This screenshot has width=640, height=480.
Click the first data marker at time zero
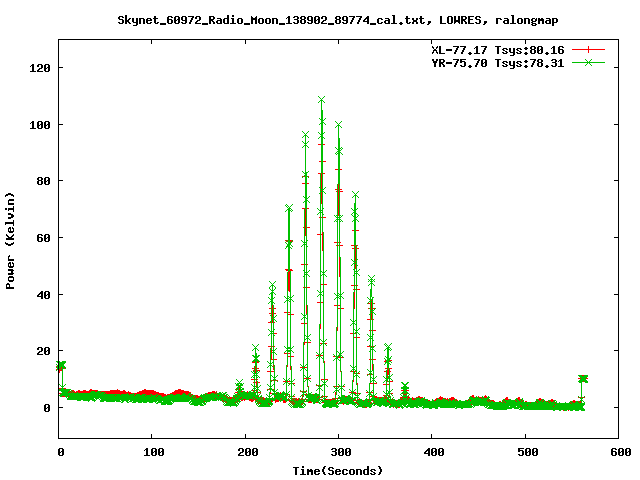(61, 366)
